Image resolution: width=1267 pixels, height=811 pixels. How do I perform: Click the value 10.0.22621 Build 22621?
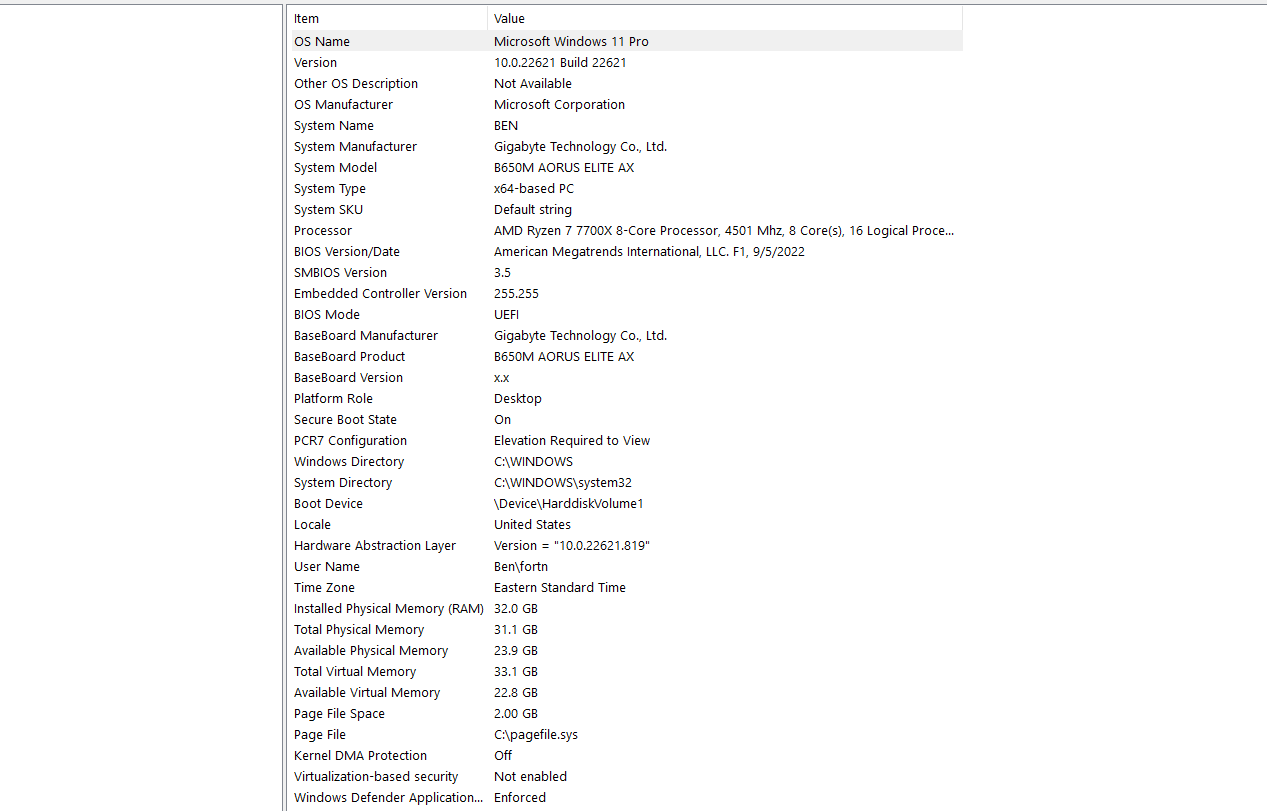(560, 62)
